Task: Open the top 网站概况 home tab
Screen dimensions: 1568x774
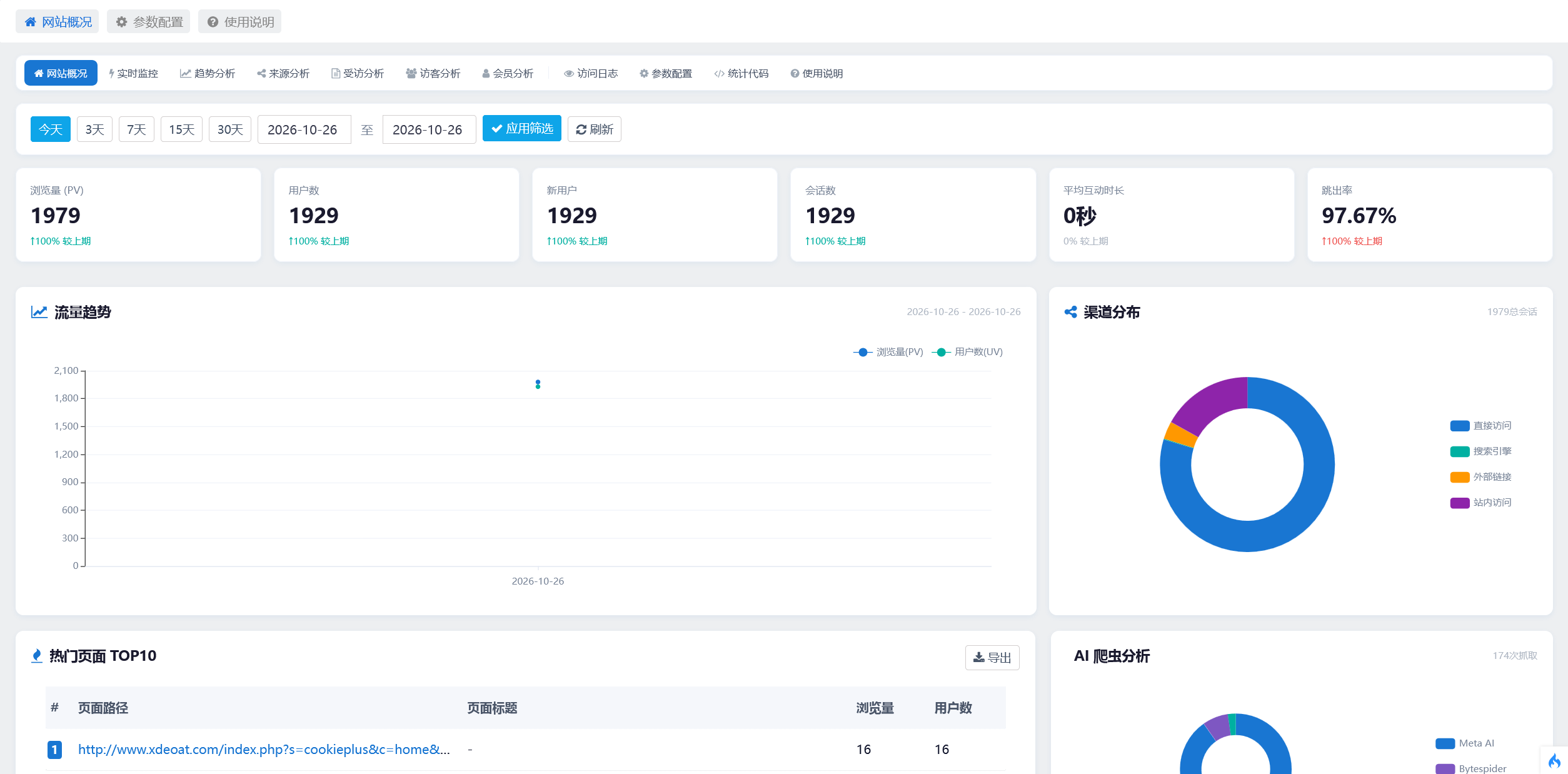Action: tap(58, 22)
